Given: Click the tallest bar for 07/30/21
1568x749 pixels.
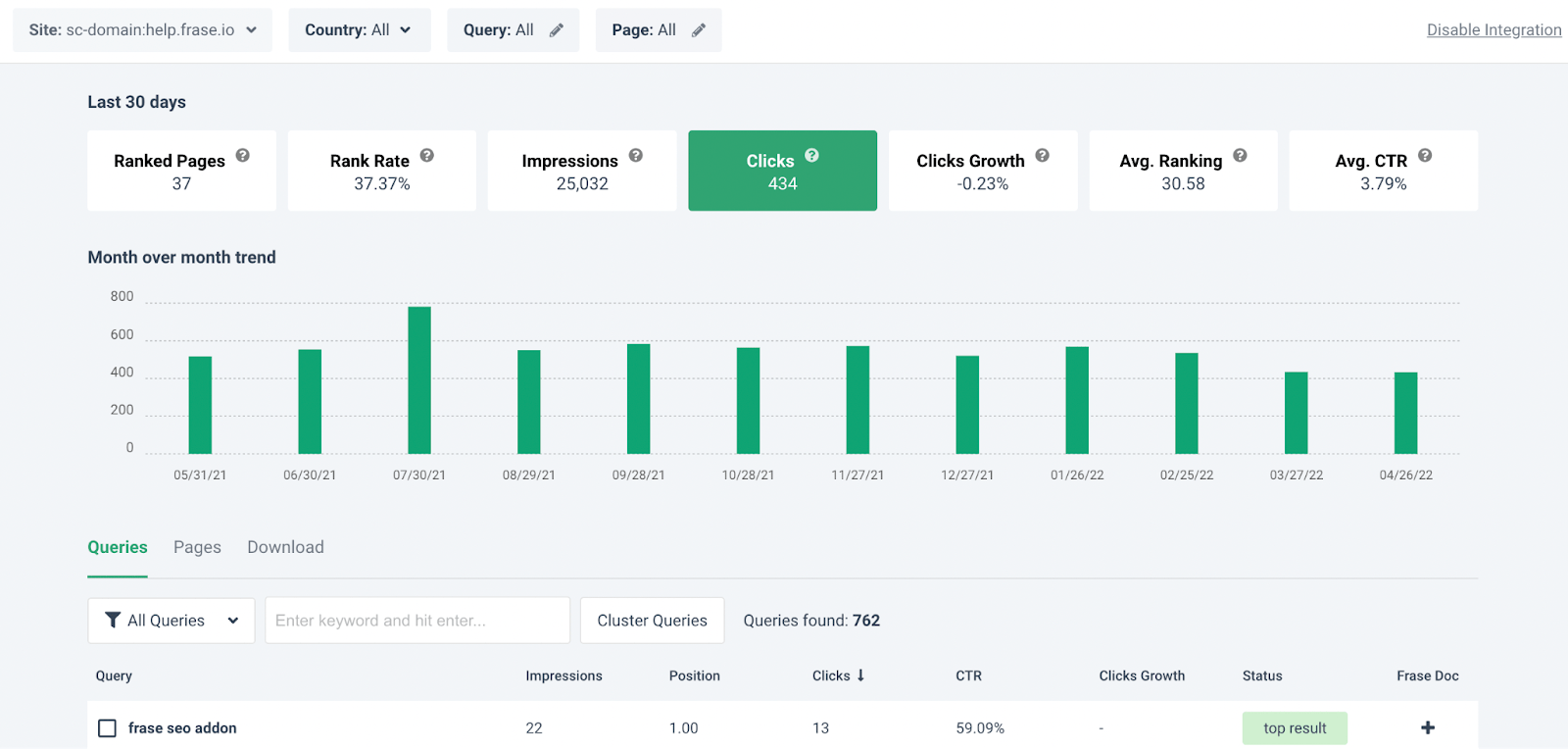Looking at the screenshot, I should pos(419,380).
